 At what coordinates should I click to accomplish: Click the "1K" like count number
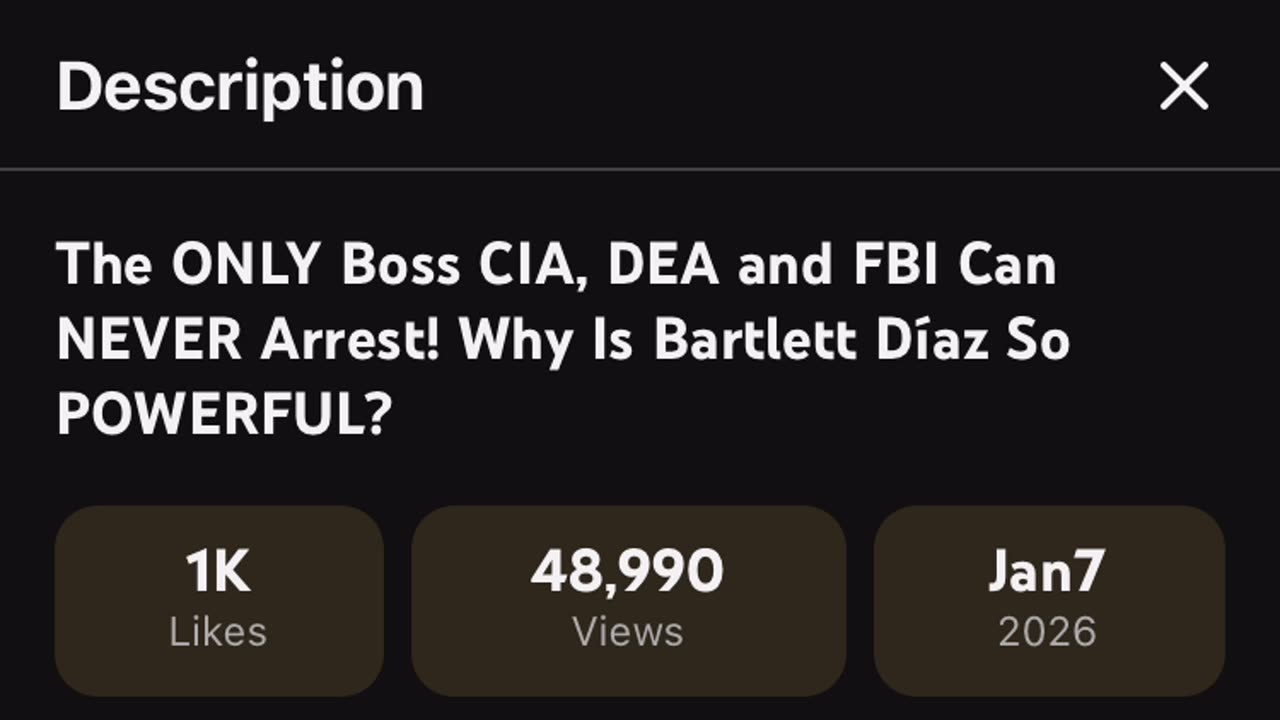coord(218,571)
